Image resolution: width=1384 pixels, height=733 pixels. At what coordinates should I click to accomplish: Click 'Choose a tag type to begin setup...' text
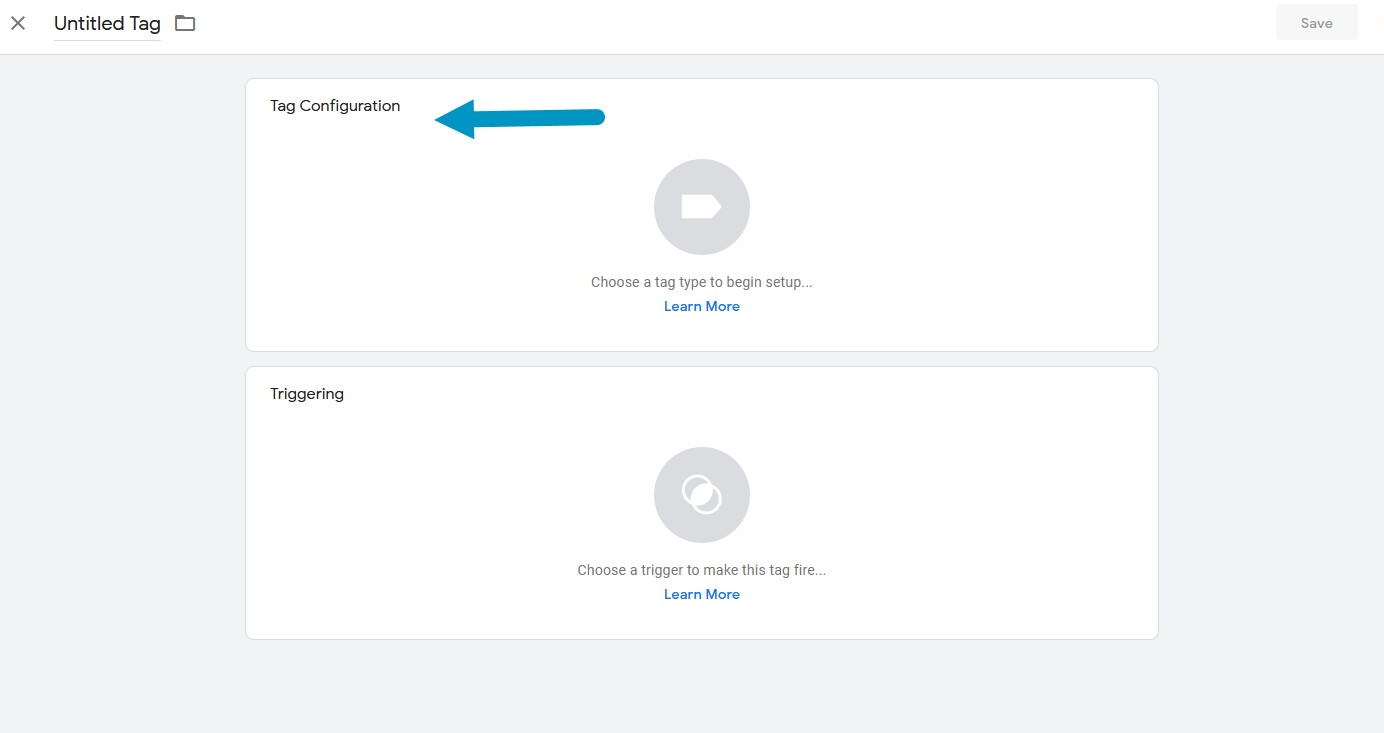[x=702, y=282]
